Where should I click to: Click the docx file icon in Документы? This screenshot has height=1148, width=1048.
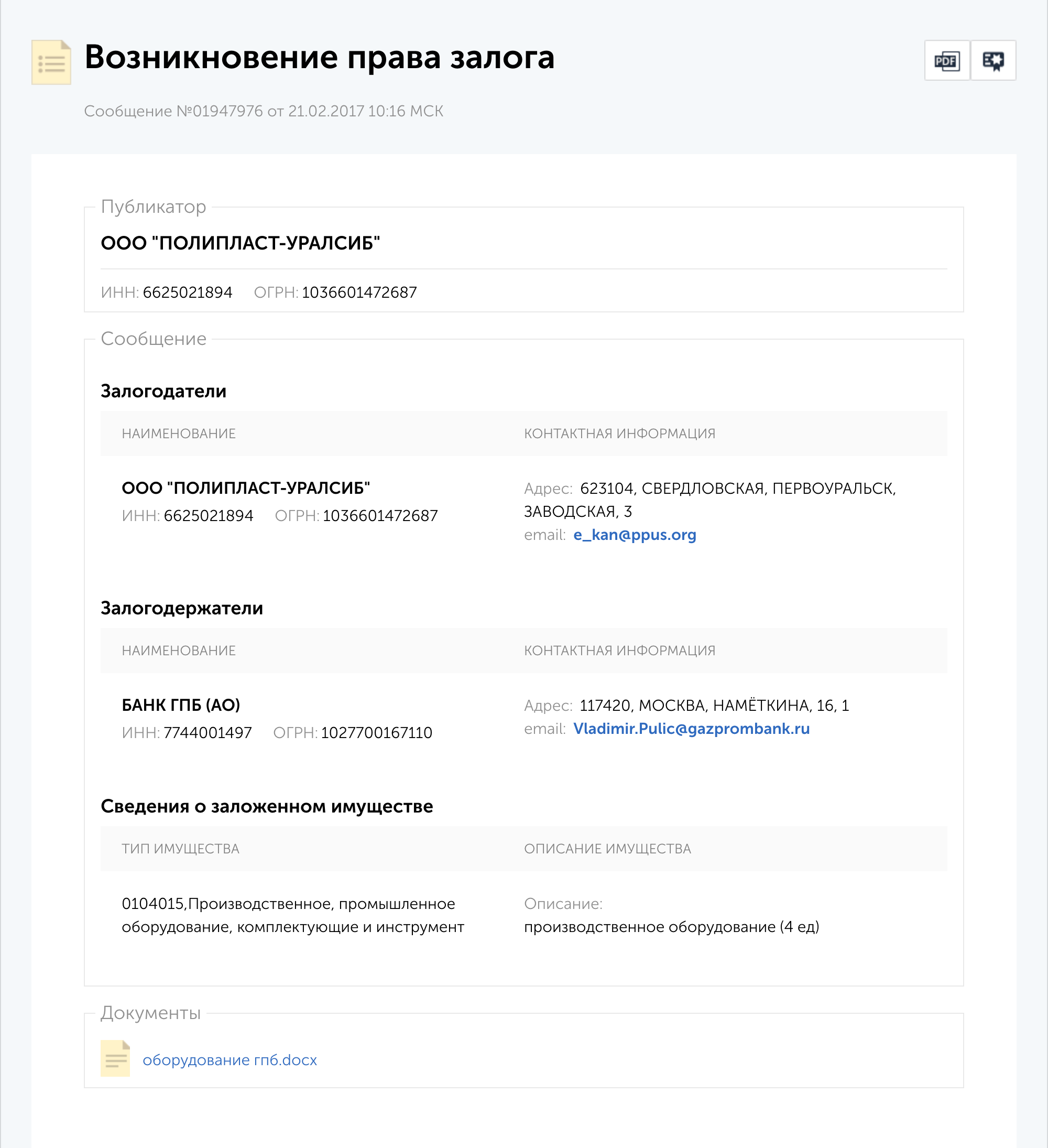tap(116, 1058)
